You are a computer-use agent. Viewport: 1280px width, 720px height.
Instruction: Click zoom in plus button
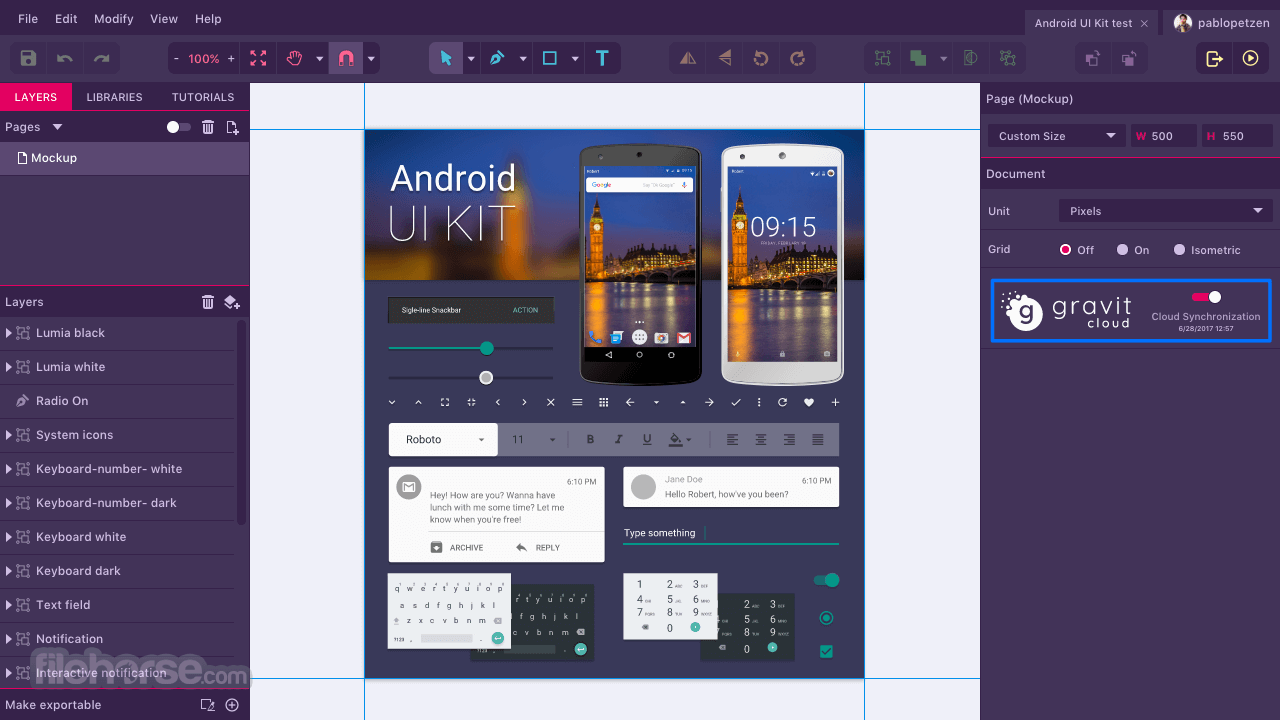[231, 59]
